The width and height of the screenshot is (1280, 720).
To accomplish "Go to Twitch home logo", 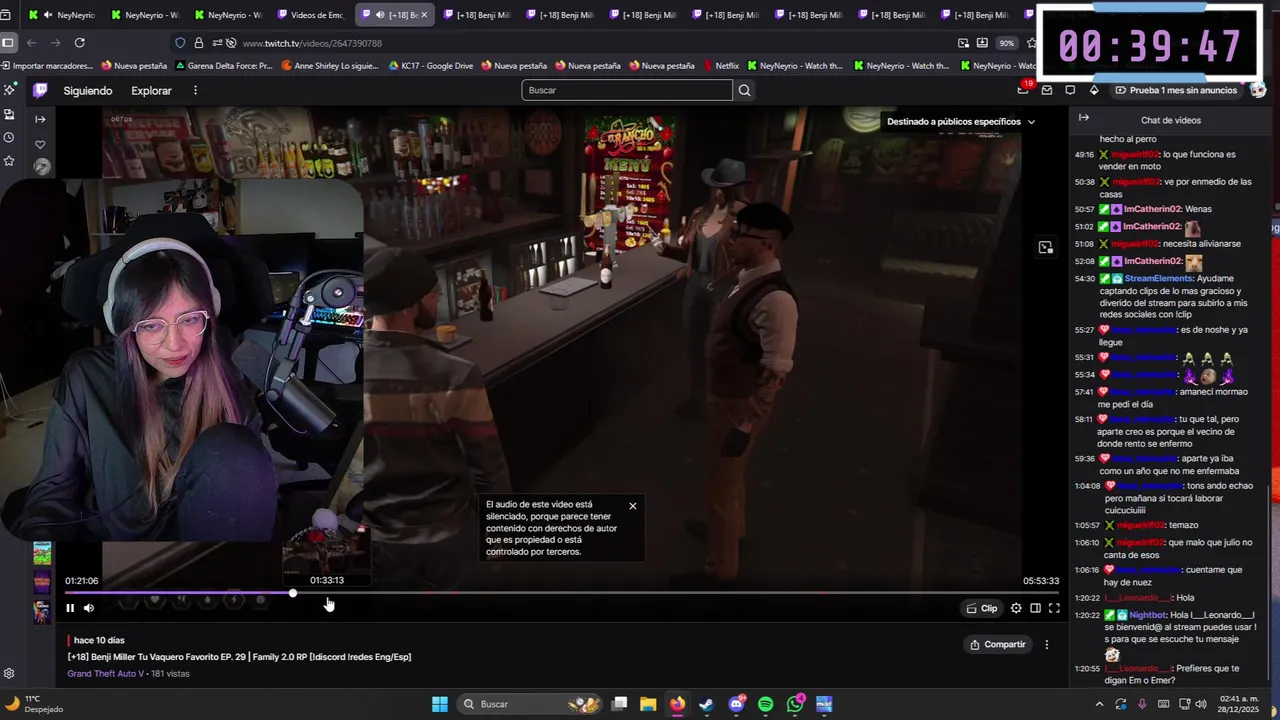I will 40,90.
